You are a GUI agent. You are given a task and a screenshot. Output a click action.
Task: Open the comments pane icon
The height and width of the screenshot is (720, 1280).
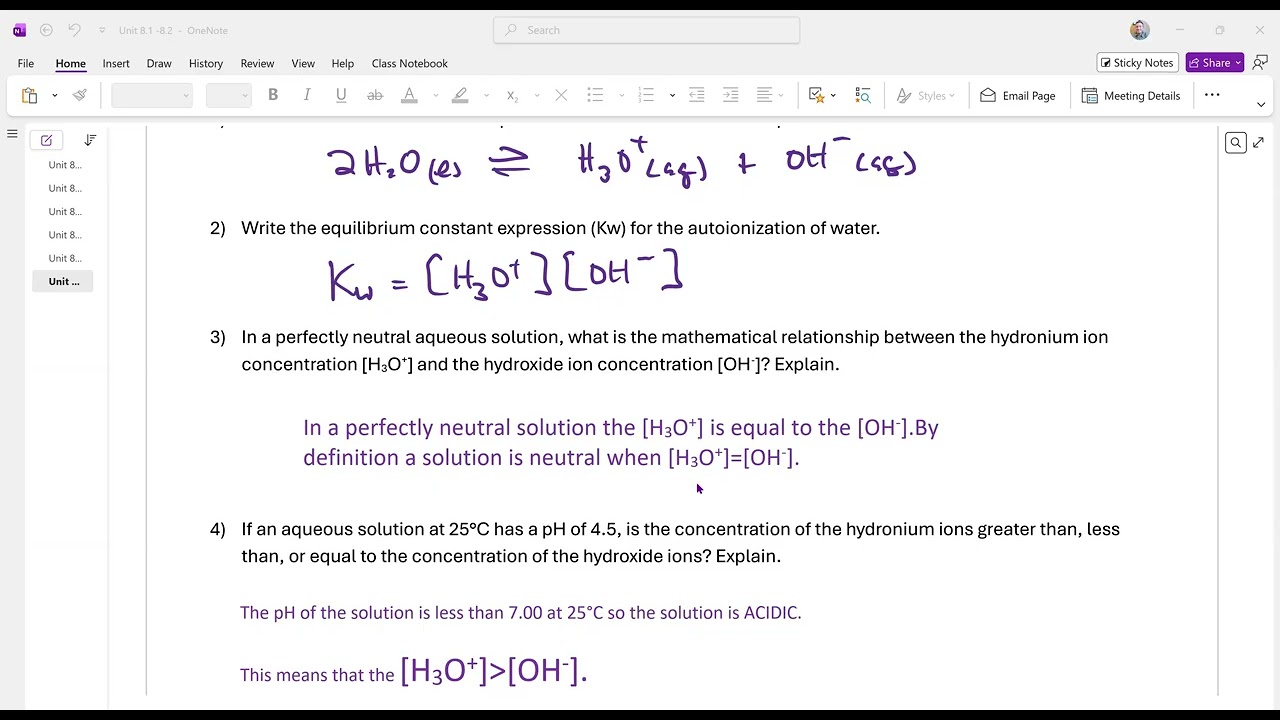(1260, 63)
